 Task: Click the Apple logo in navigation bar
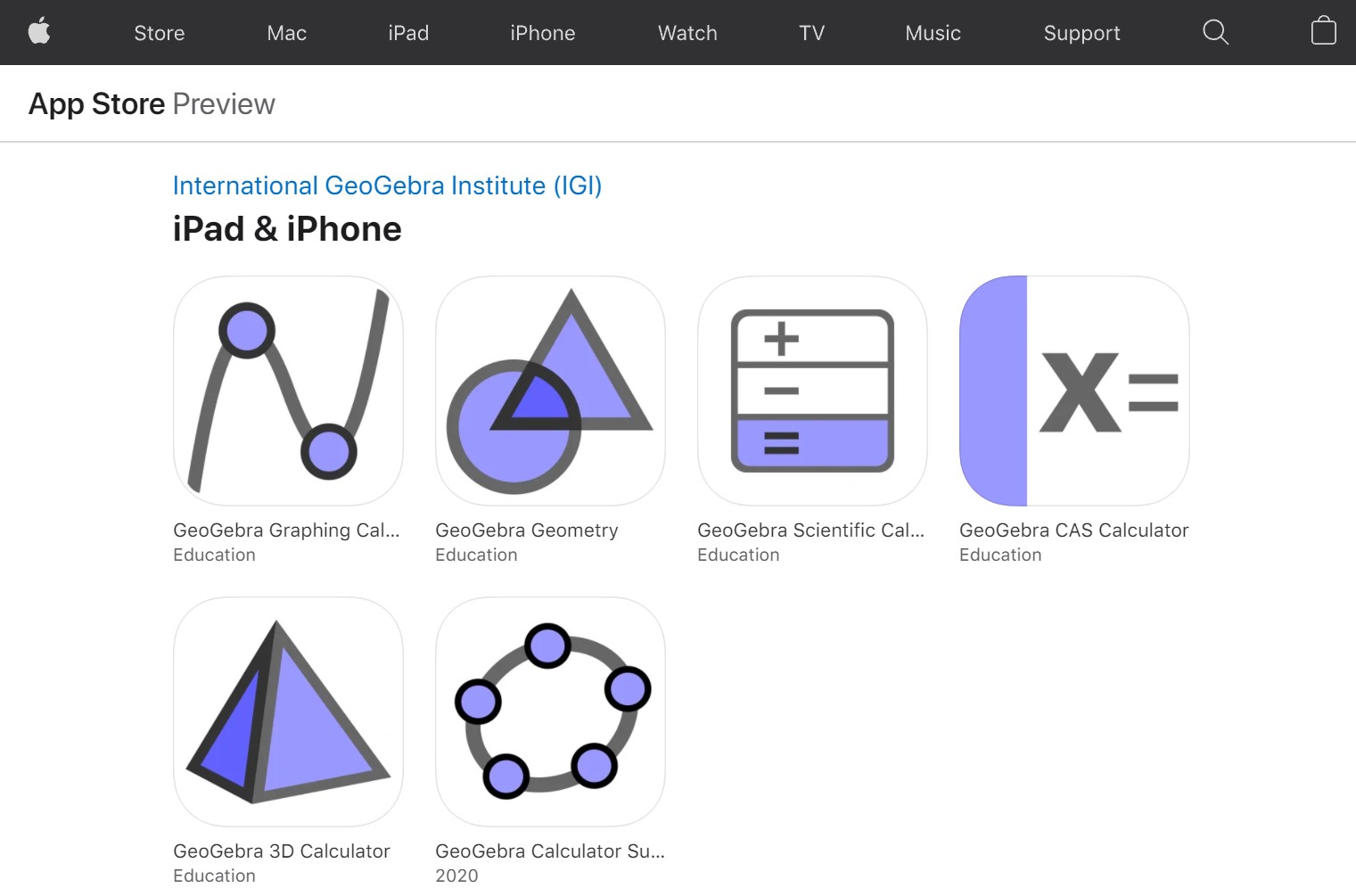point(39,31)
